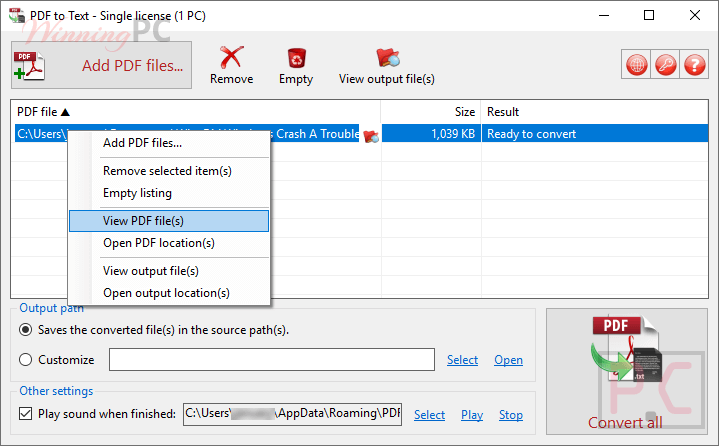Choose Empty listing in the context menu
Image resolution: width=719 pixels, height=446 pixels.
point(169,193)
